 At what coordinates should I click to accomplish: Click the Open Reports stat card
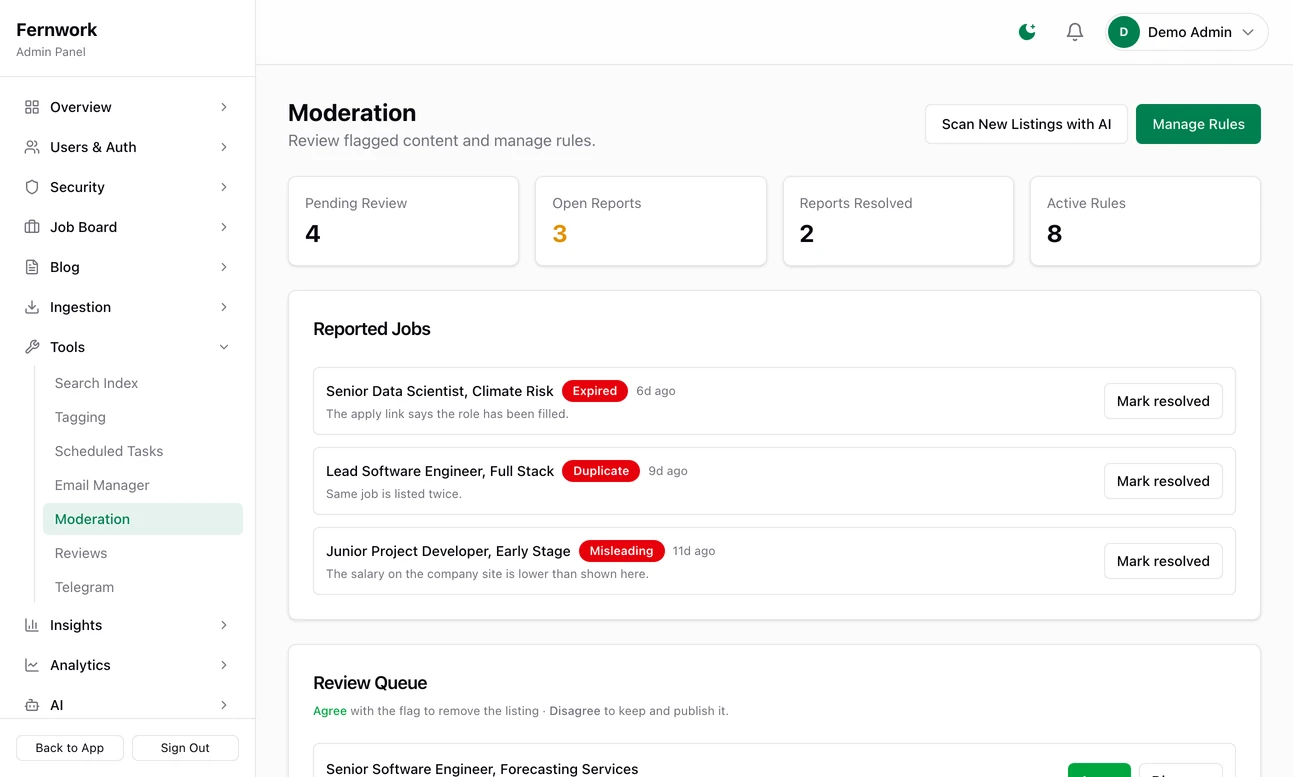[x=651, y=221]
